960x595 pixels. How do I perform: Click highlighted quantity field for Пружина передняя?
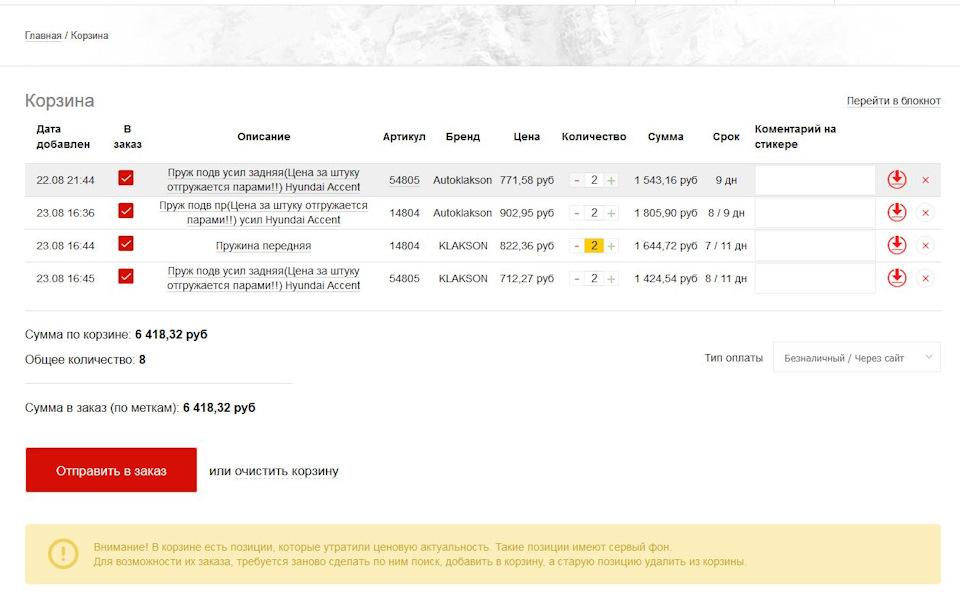point(594,245)
